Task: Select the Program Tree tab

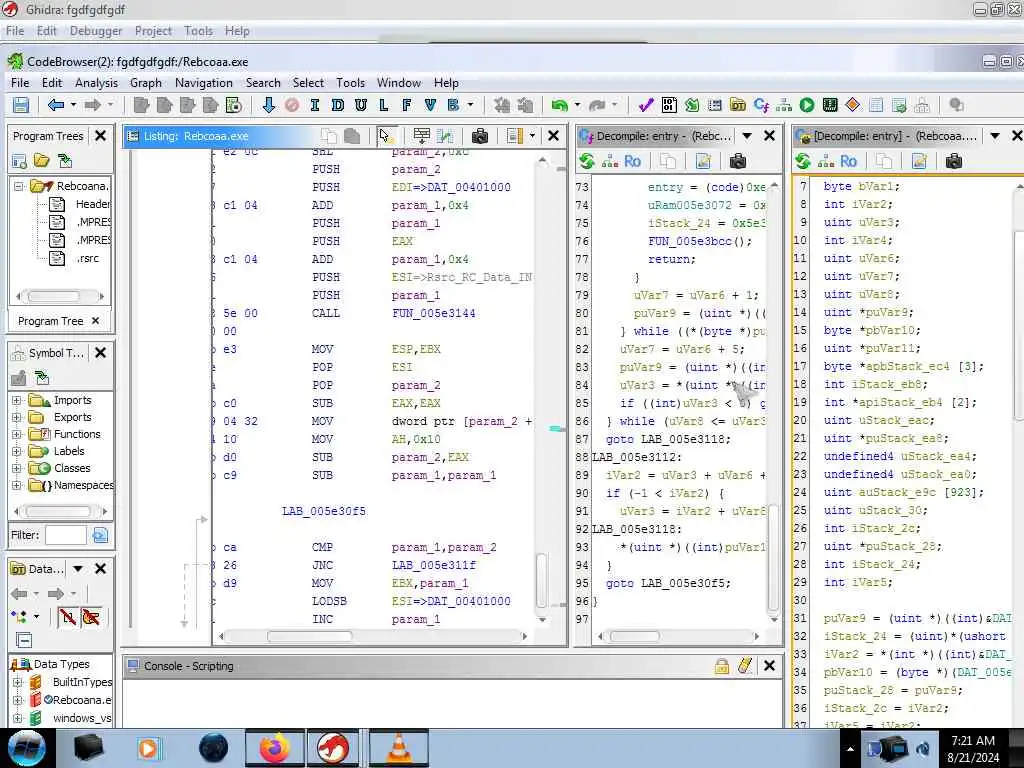Action: point(51,321)
